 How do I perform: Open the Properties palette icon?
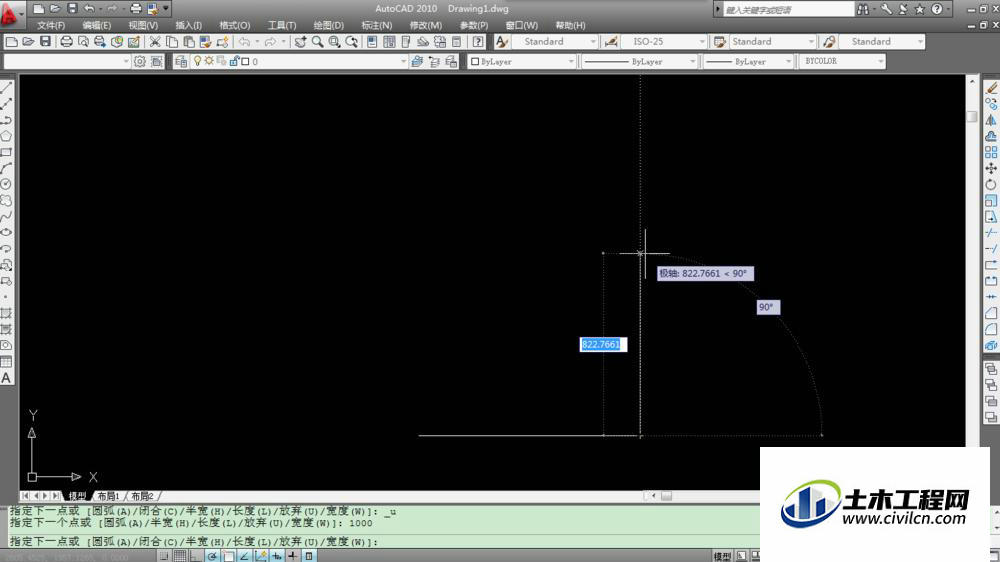pos(372,41)
